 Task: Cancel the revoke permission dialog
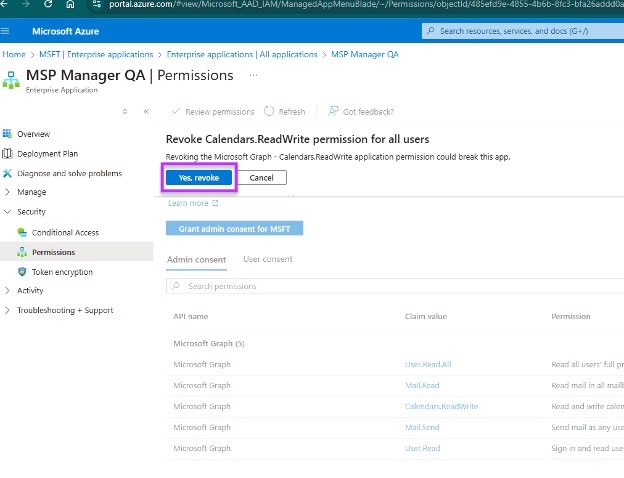click(x=261, y=178)
